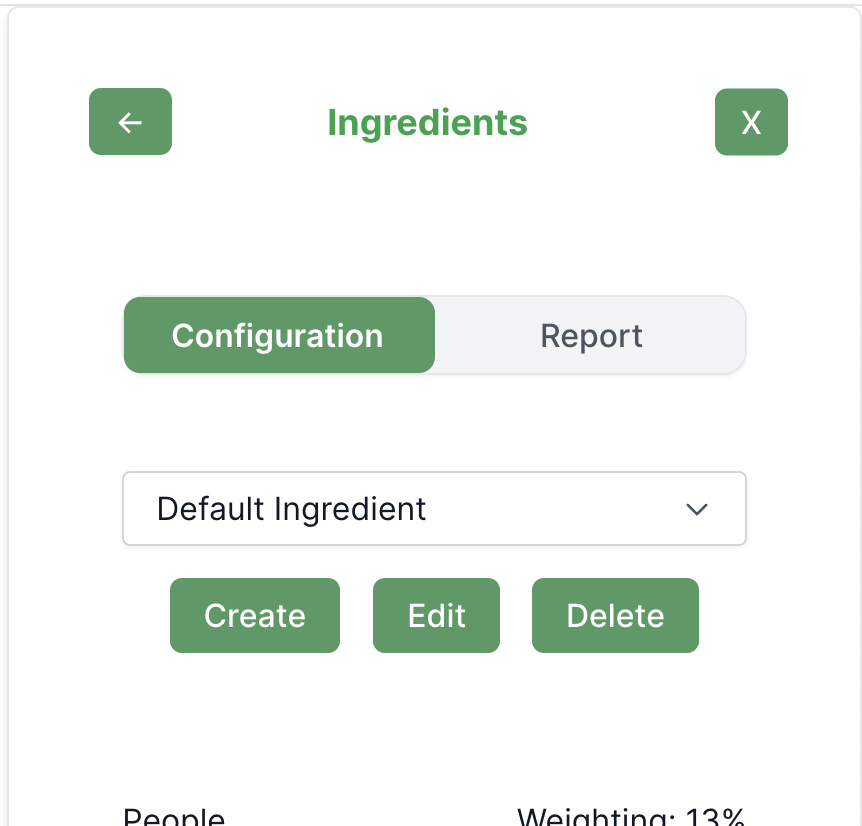Expand the ingredient selector chevron arrow
The width and height of the screenshot is (862, 826).
point(697,509)
